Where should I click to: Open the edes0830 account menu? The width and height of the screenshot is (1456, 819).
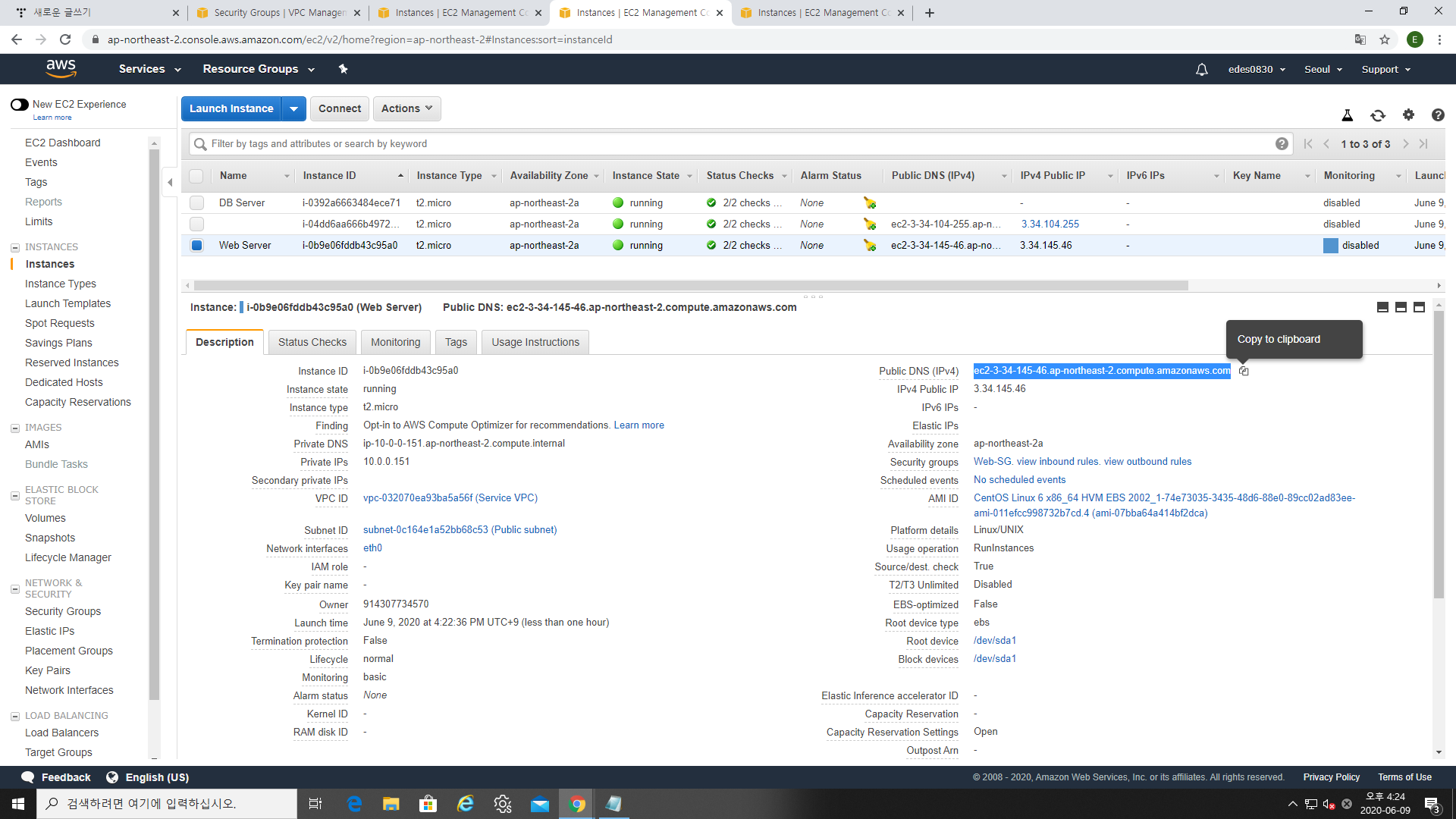[x=1257, y=70]
